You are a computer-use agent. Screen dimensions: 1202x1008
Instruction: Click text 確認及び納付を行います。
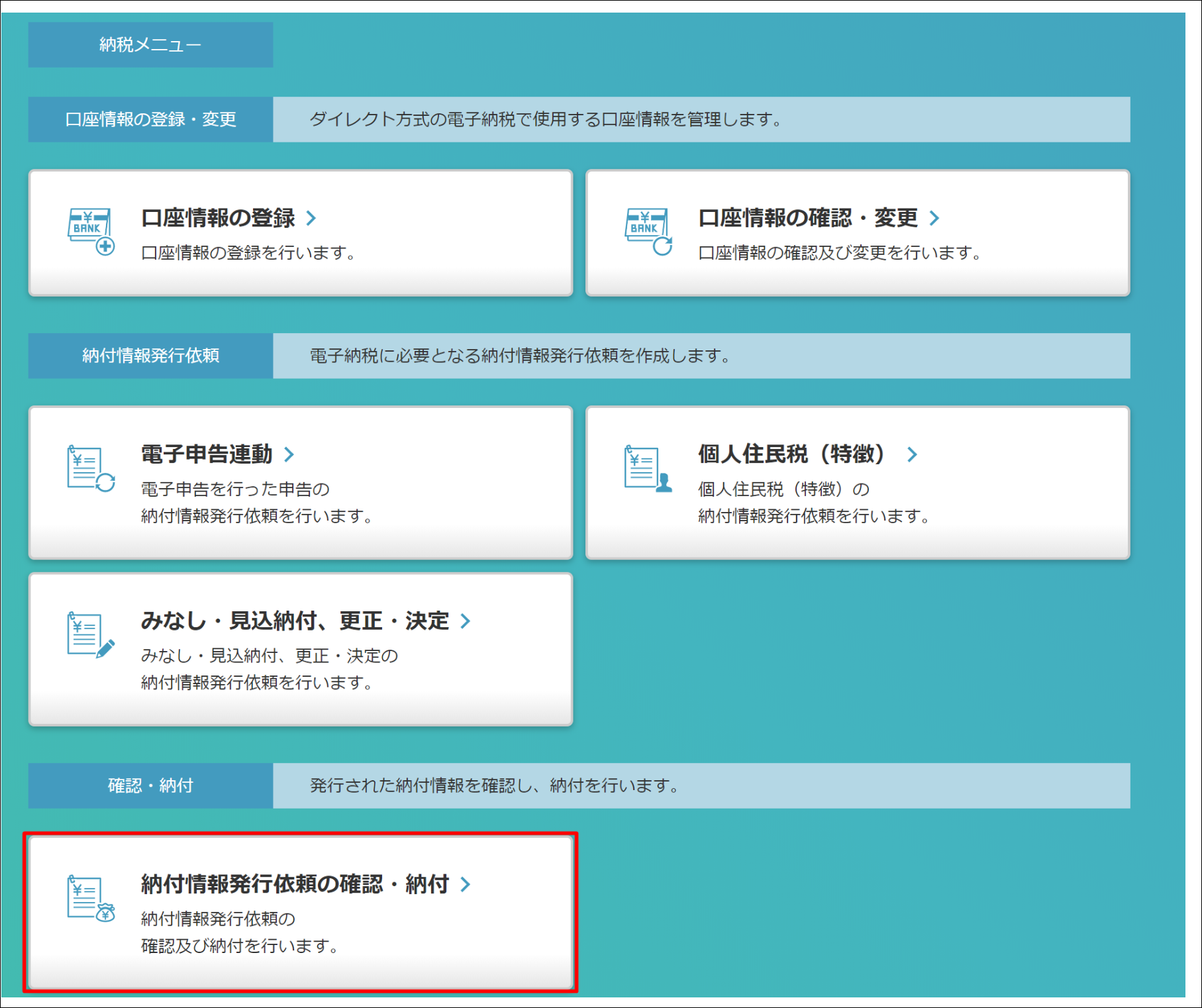coord(240,946)
